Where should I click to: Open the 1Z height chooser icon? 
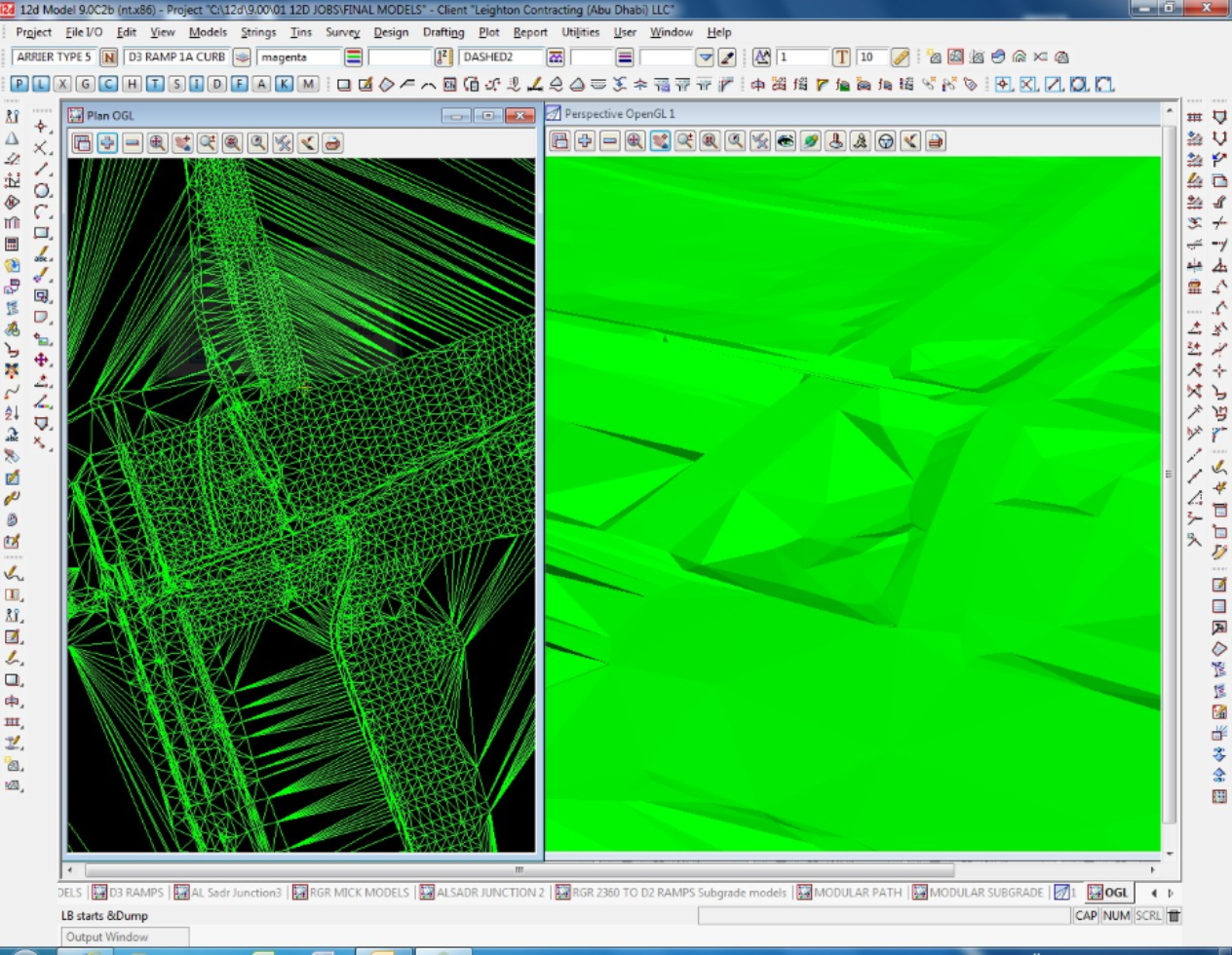tap(443, 57)
